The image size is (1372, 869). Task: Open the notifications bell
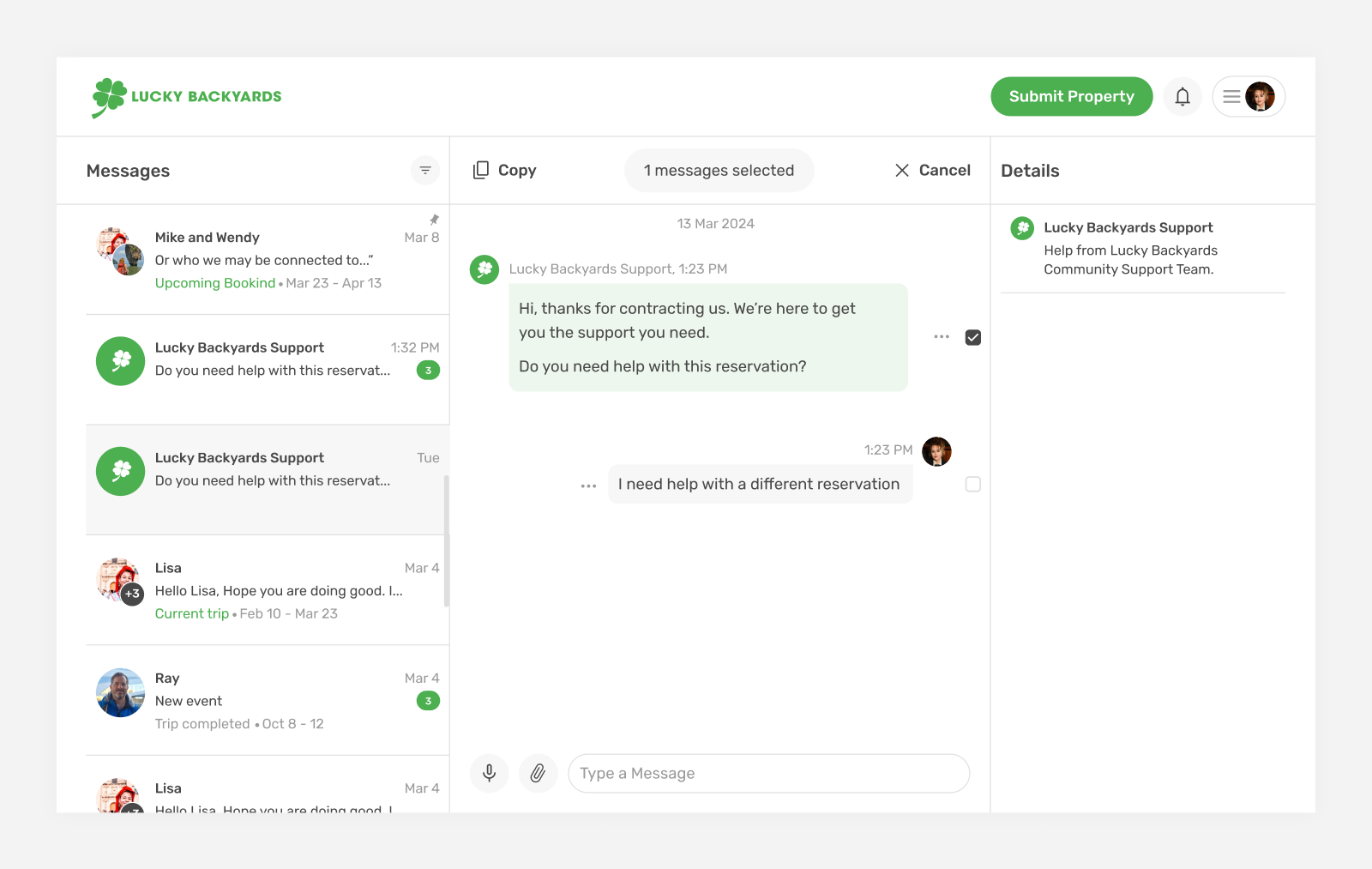(1182, 97)
